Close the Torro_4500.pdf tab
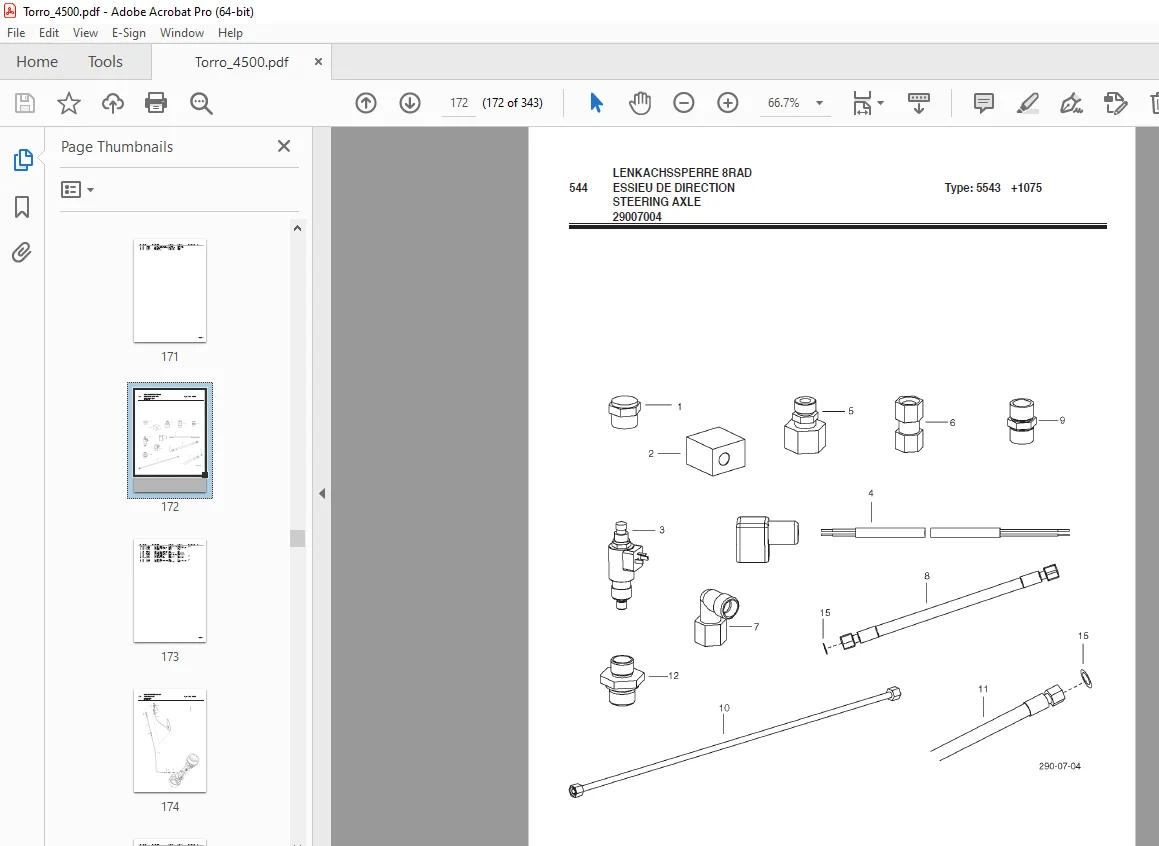 [x=319, y=61]
